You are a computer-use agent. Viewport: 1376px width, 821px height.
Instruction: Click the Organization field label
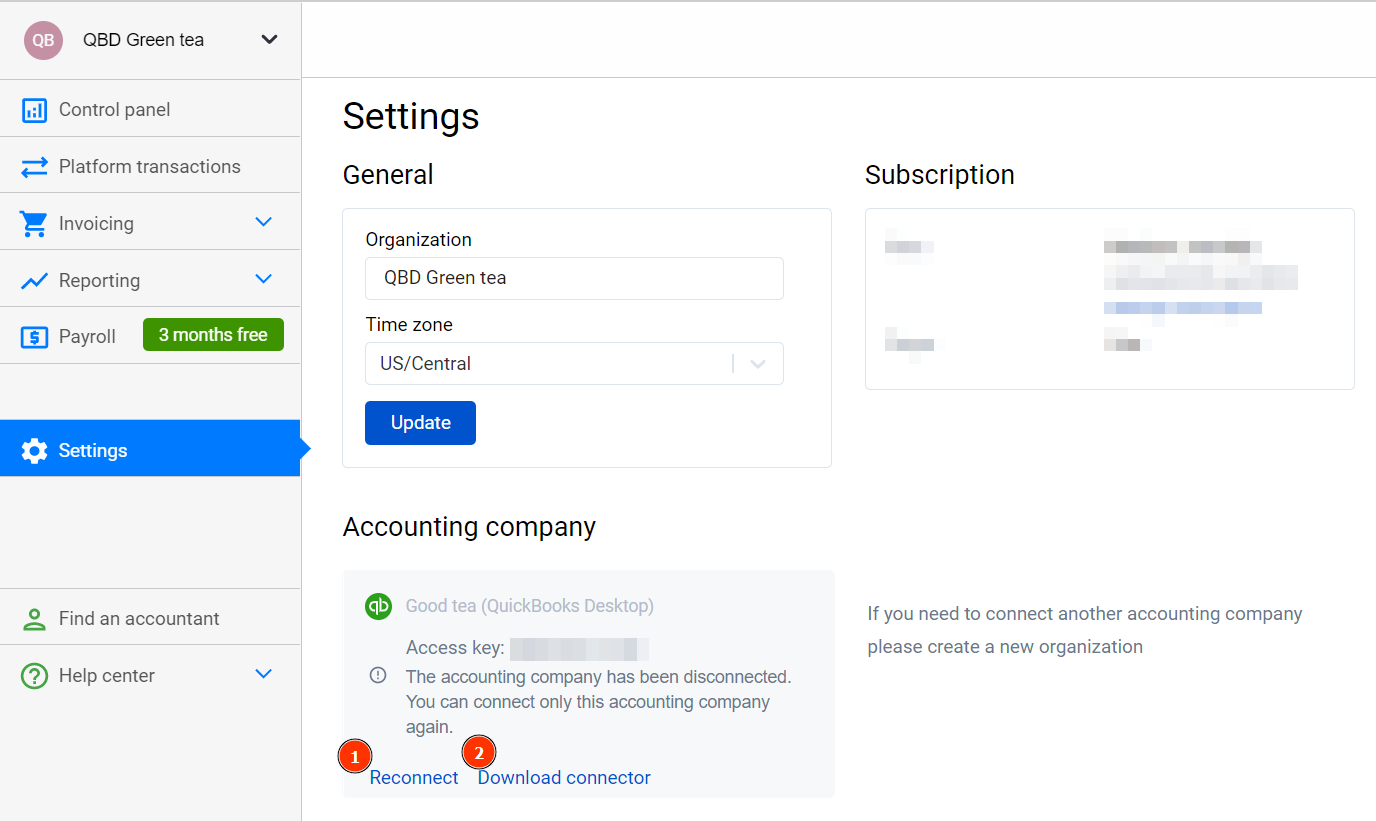pos(418,240)
